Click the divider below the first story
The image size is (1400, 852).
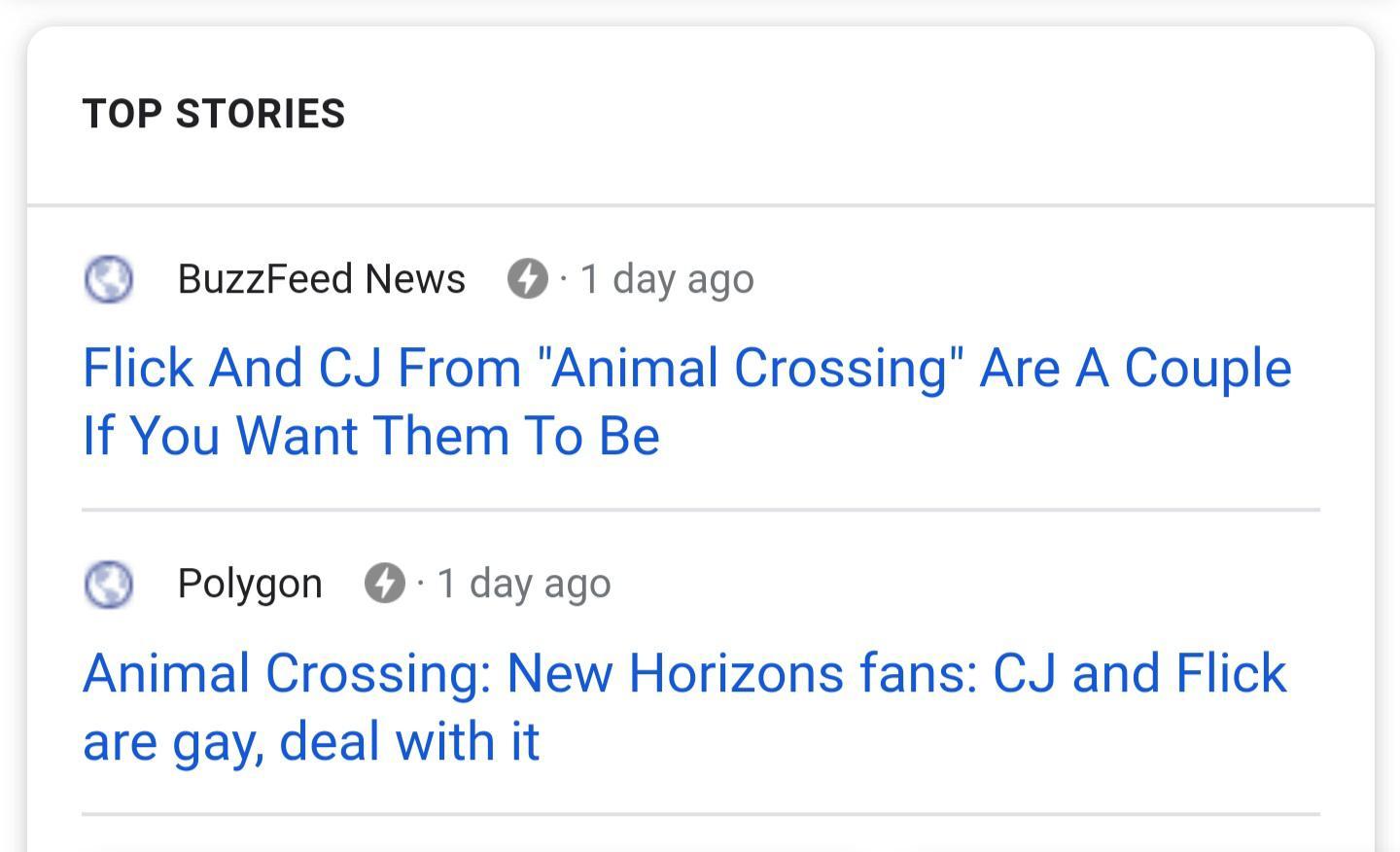point(700,508)
